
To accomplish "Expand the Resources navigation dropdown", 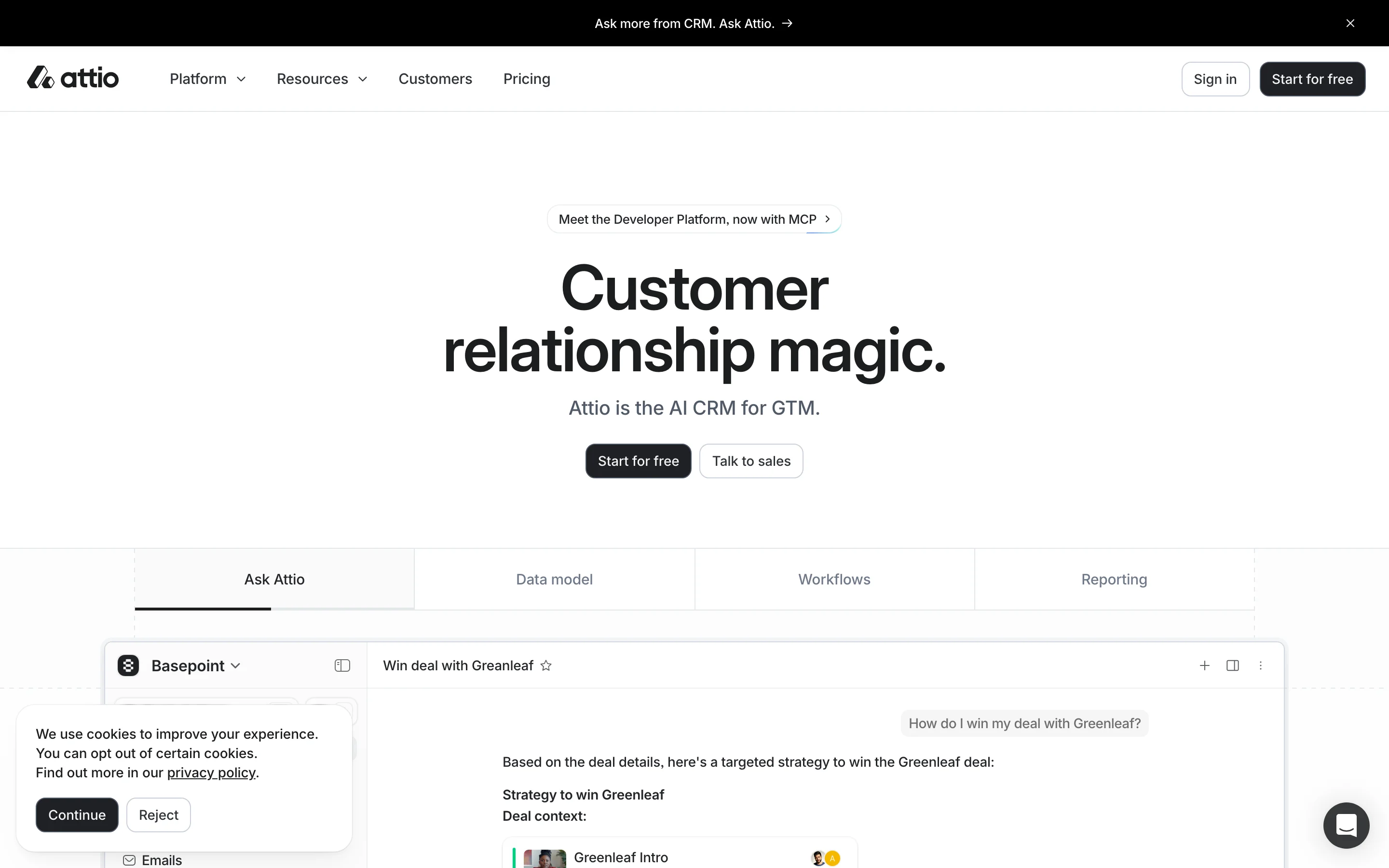I will [321, 79].
